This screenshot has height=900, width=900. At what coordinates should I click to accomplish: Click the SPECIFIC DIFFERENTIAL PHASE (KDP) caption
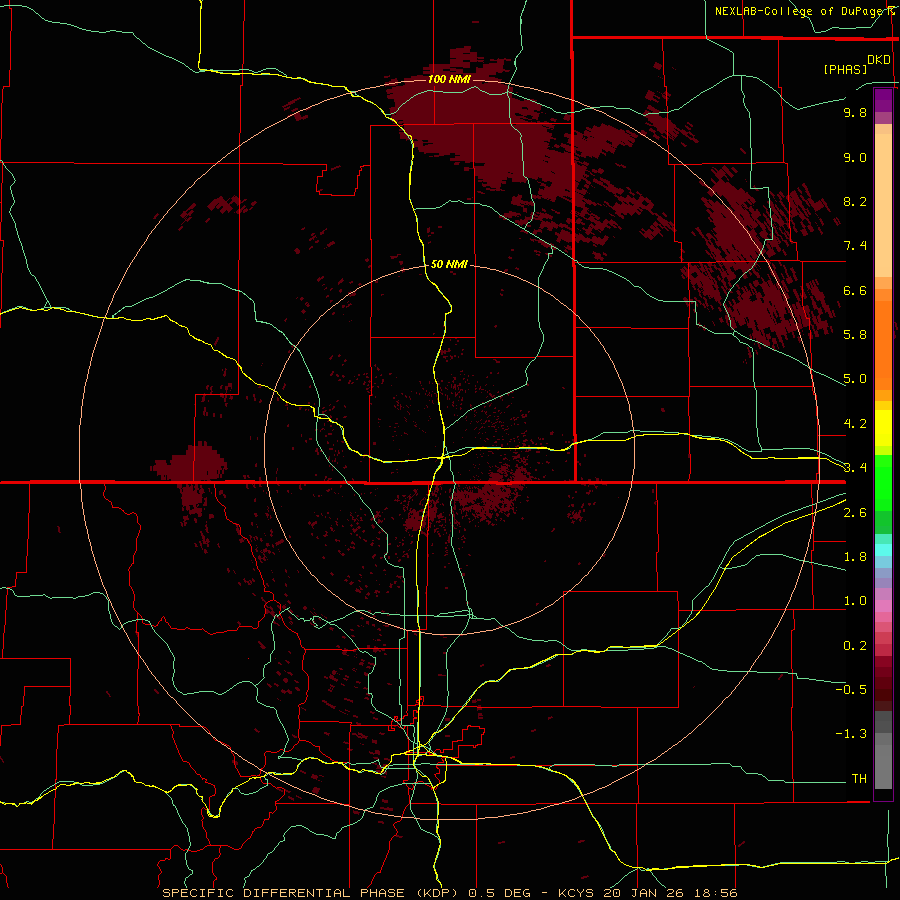pyautogui.click(x=312, y=893)
